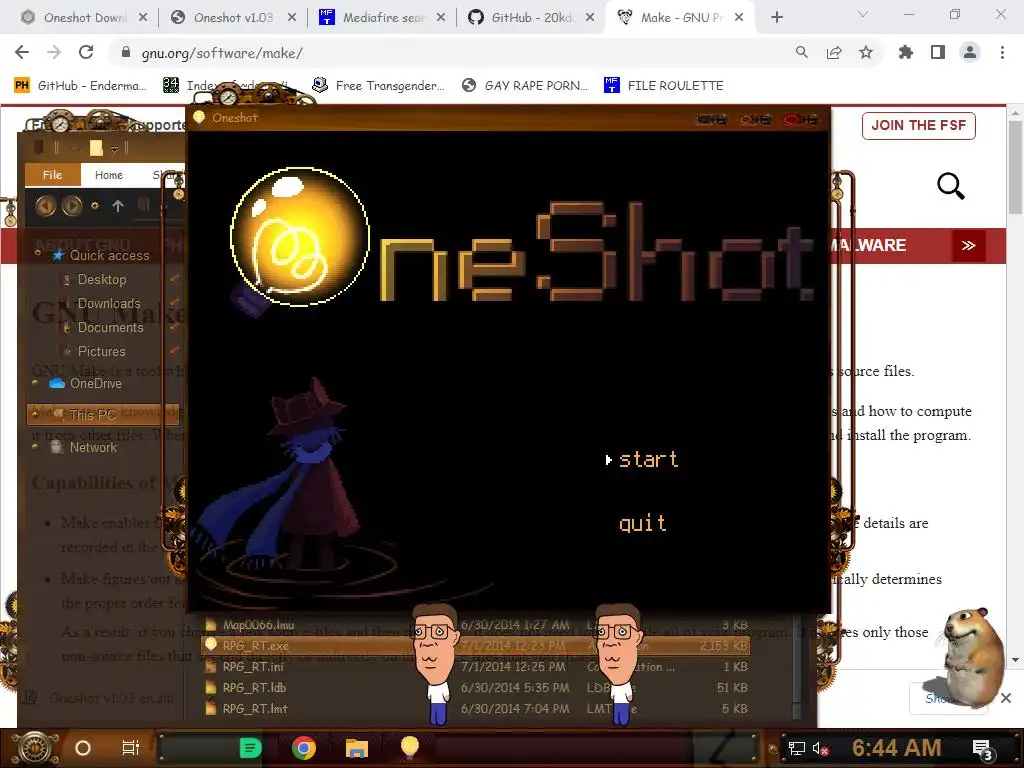Open the File tab in File Explorer
The image size is (1024, 768).
point(52,174)
